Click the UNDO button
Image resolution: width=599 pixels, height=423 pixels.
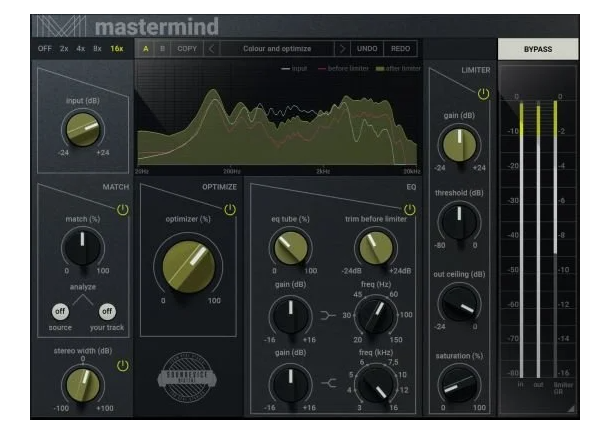pyautogui.click(x=367, y=49)
